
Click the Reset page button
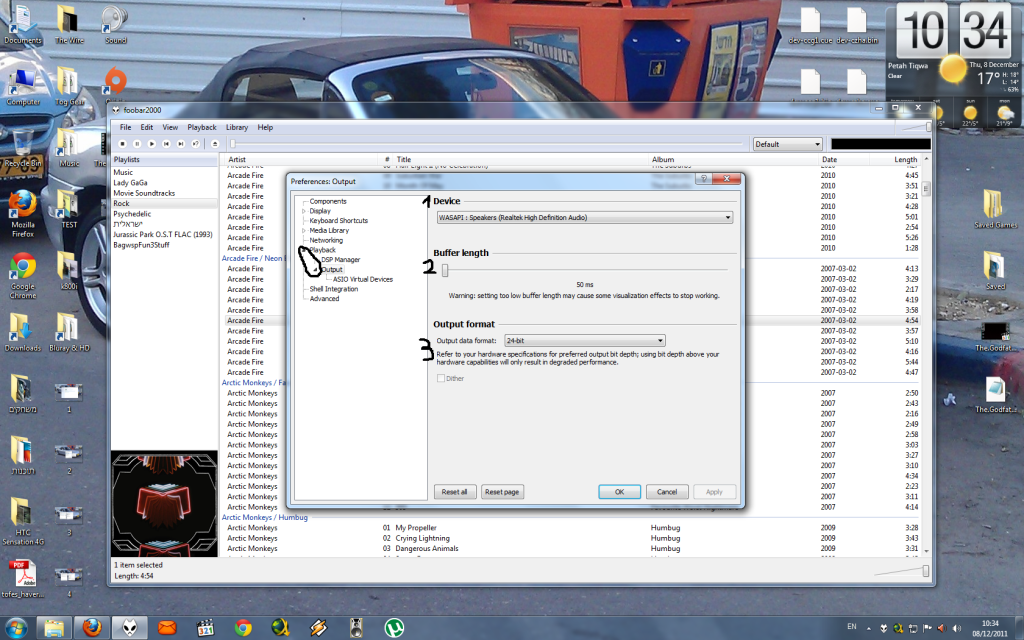coord(502,492)
